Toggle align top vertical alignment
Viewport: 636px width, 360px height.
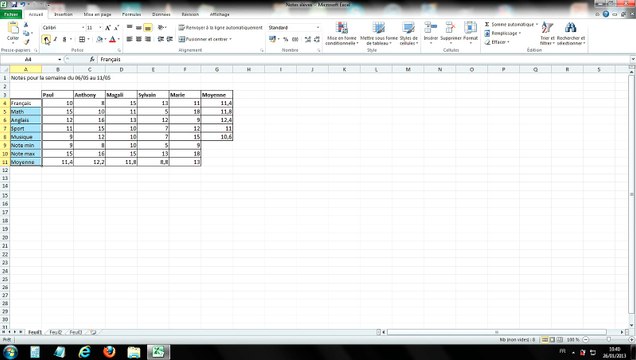pyautogui.click(x=129, y=28)
